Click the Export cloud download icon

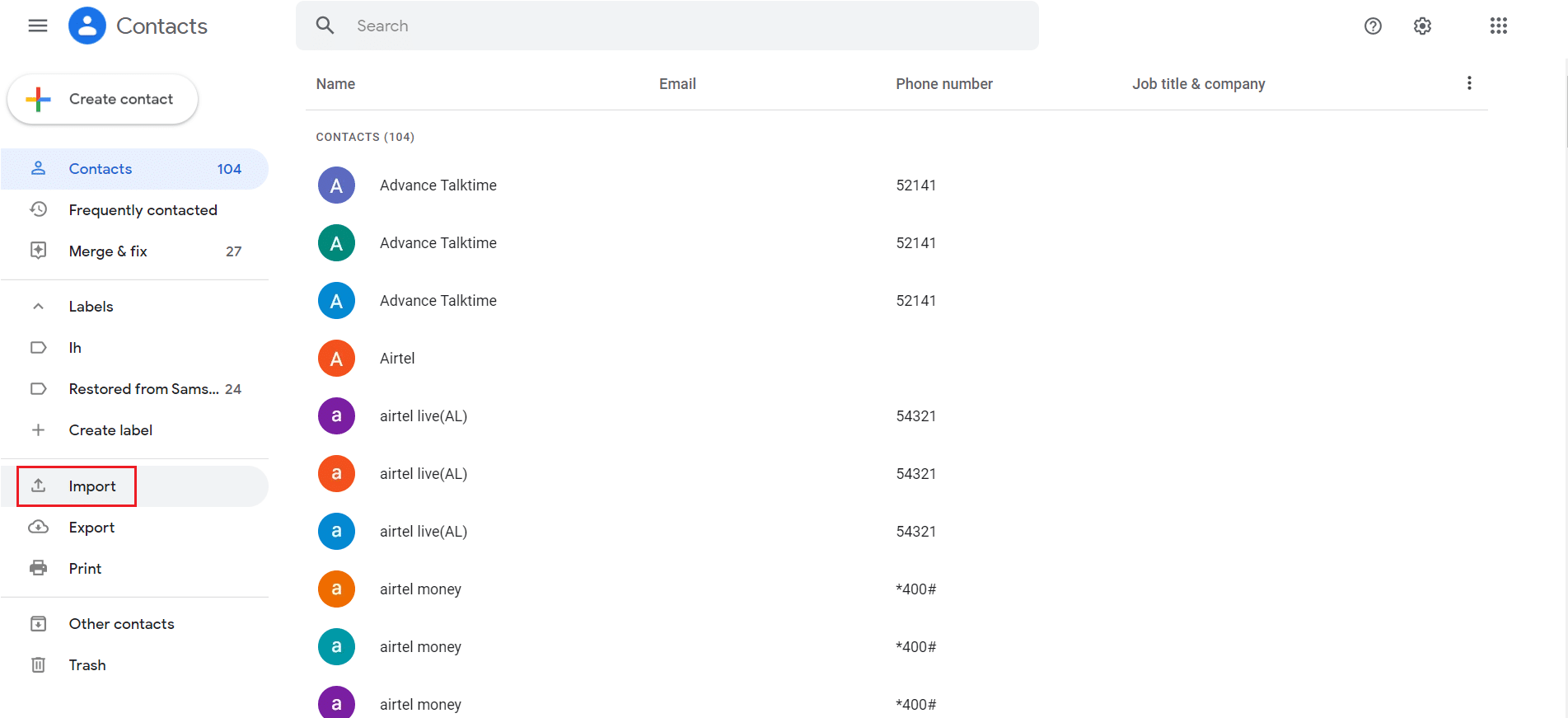(38, 527)
